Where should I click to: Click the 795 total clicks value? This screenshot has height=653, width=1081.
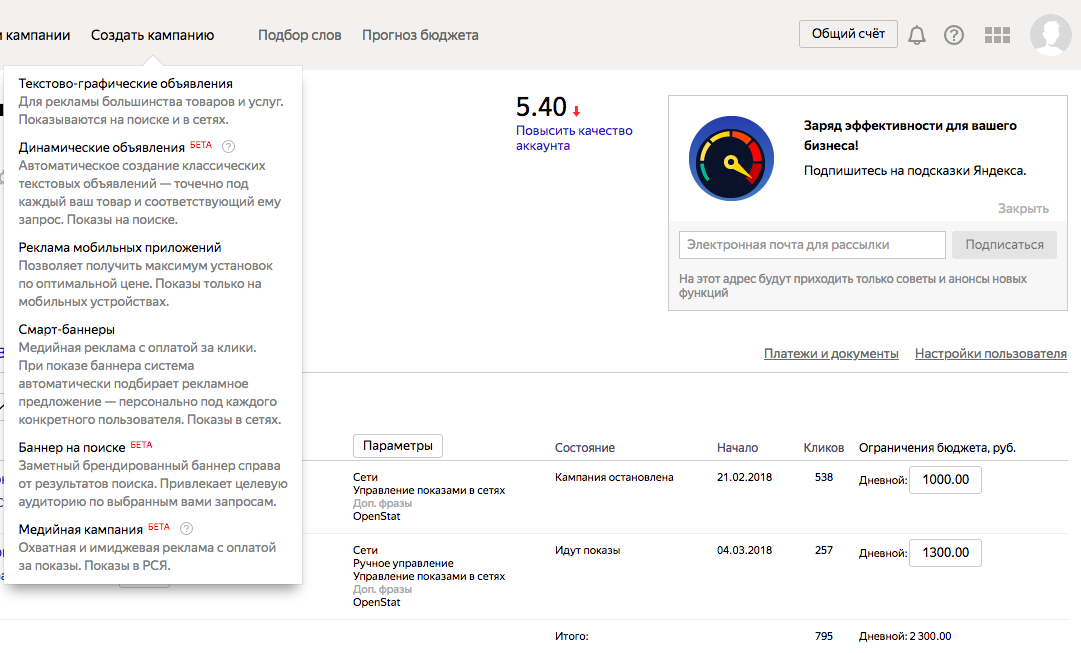[x=824, y=636]
